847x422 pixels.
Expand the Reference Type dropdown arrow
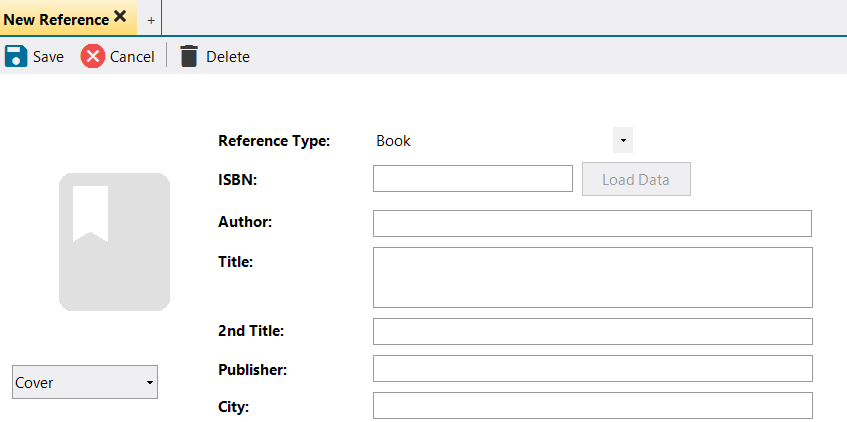tap(623, 141)
